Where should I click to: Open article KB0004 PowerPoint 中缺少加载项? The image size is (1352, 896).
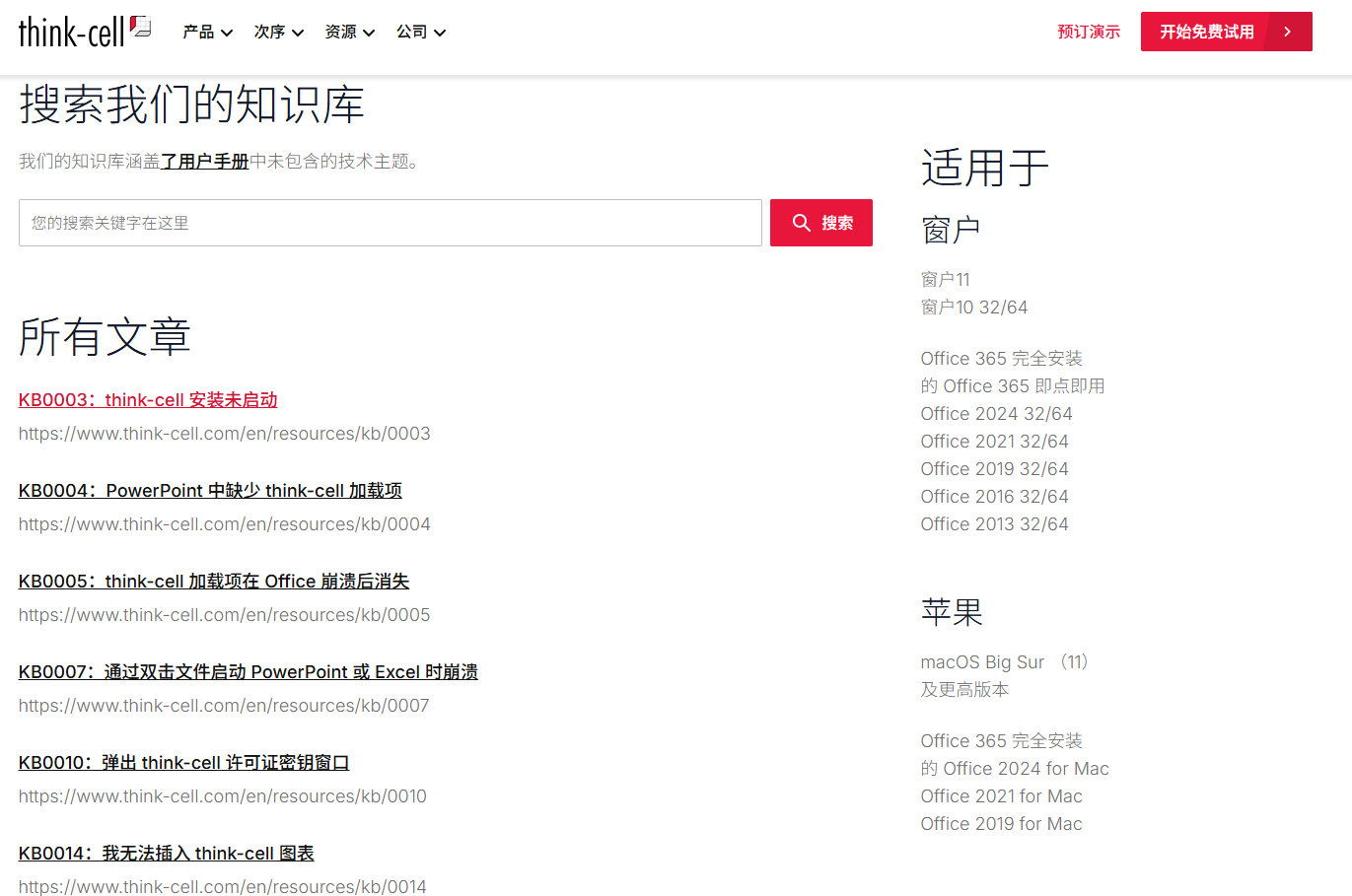[210, 490]
